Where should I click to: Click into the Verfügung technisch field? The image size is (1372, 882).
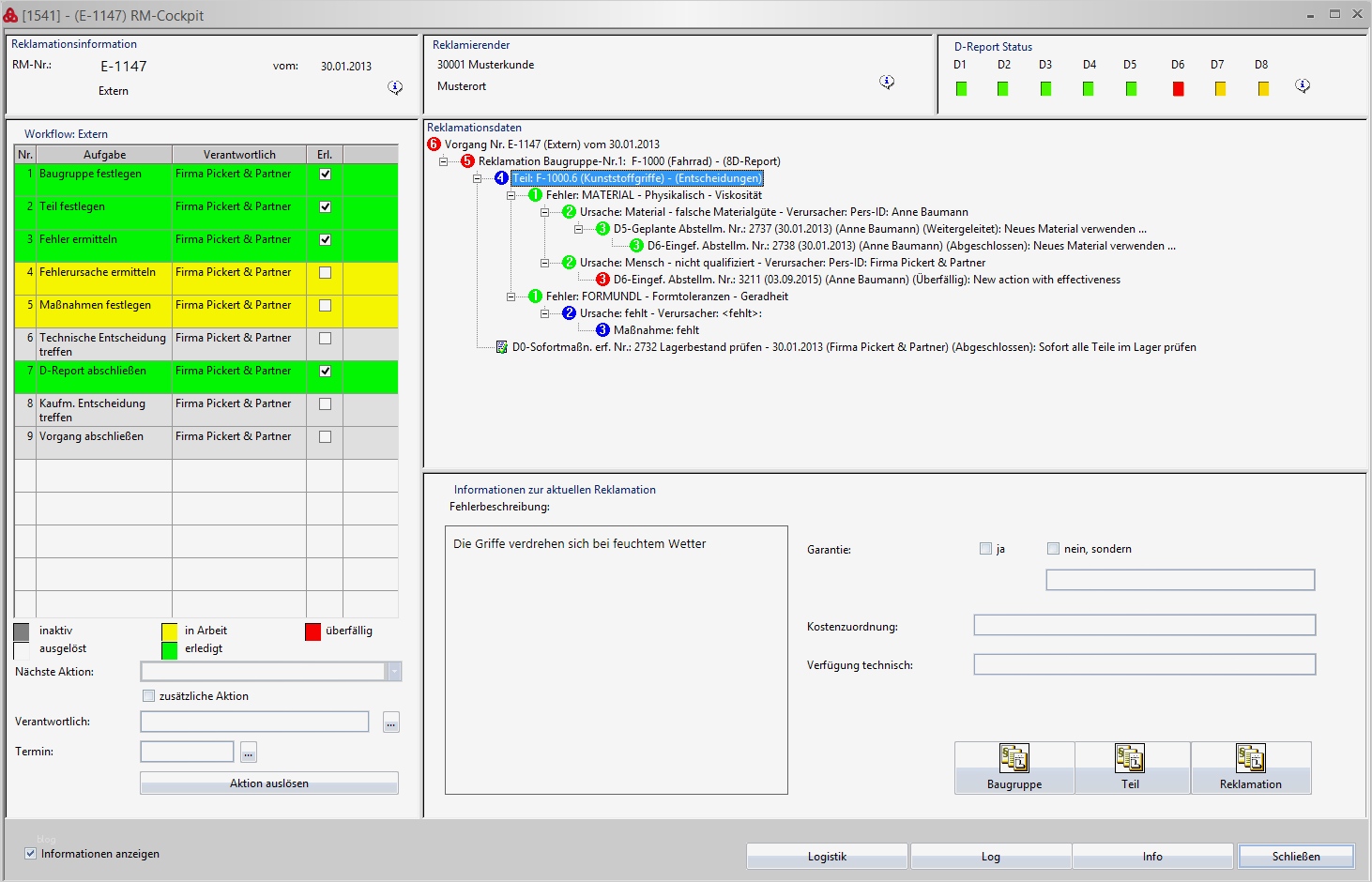click(1145, 664)
